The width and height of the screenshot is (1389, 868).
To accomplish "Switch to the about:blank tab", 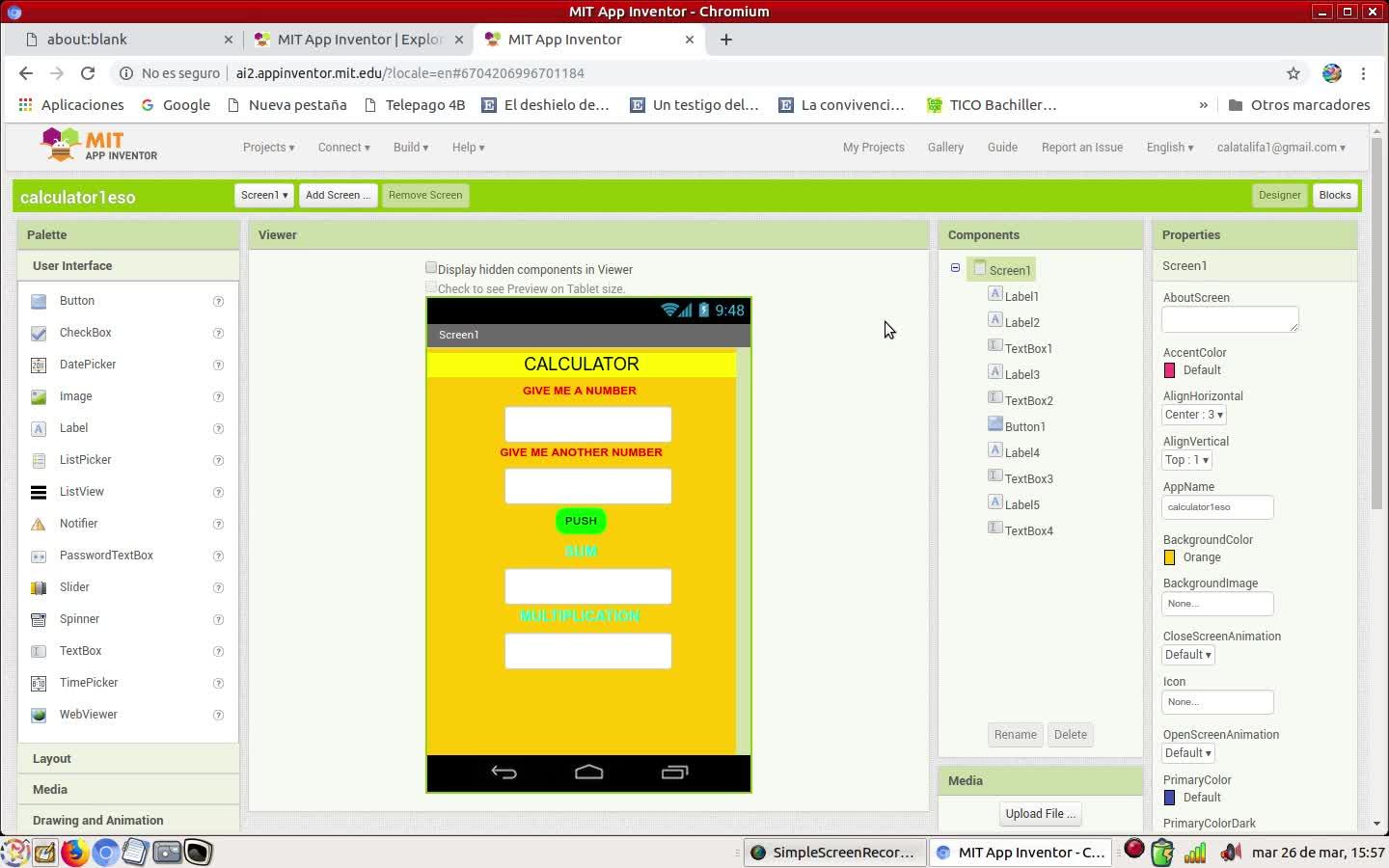I will [x=128, y=40].
